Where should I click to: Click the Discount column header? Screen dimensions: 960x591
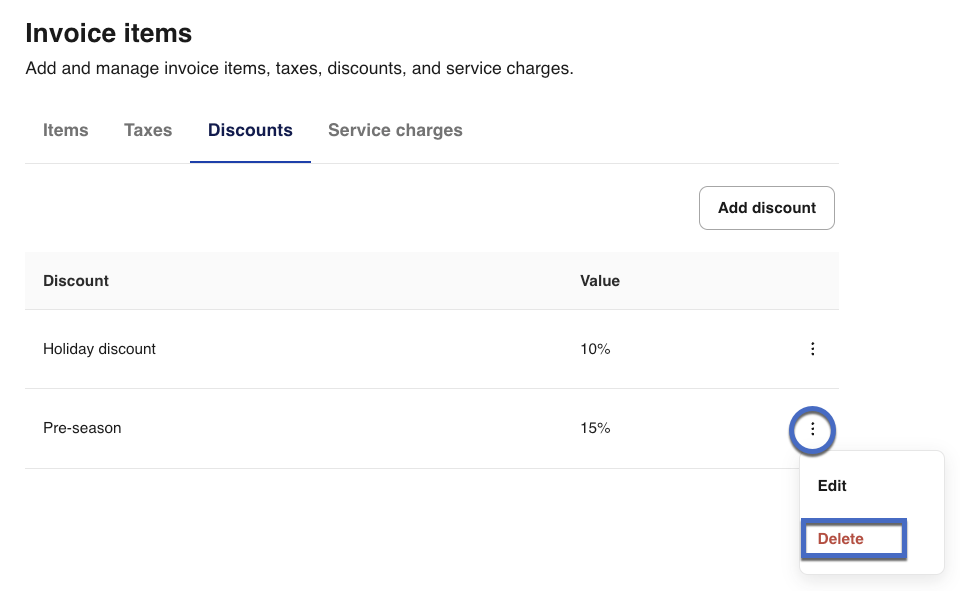click(76, 281)
